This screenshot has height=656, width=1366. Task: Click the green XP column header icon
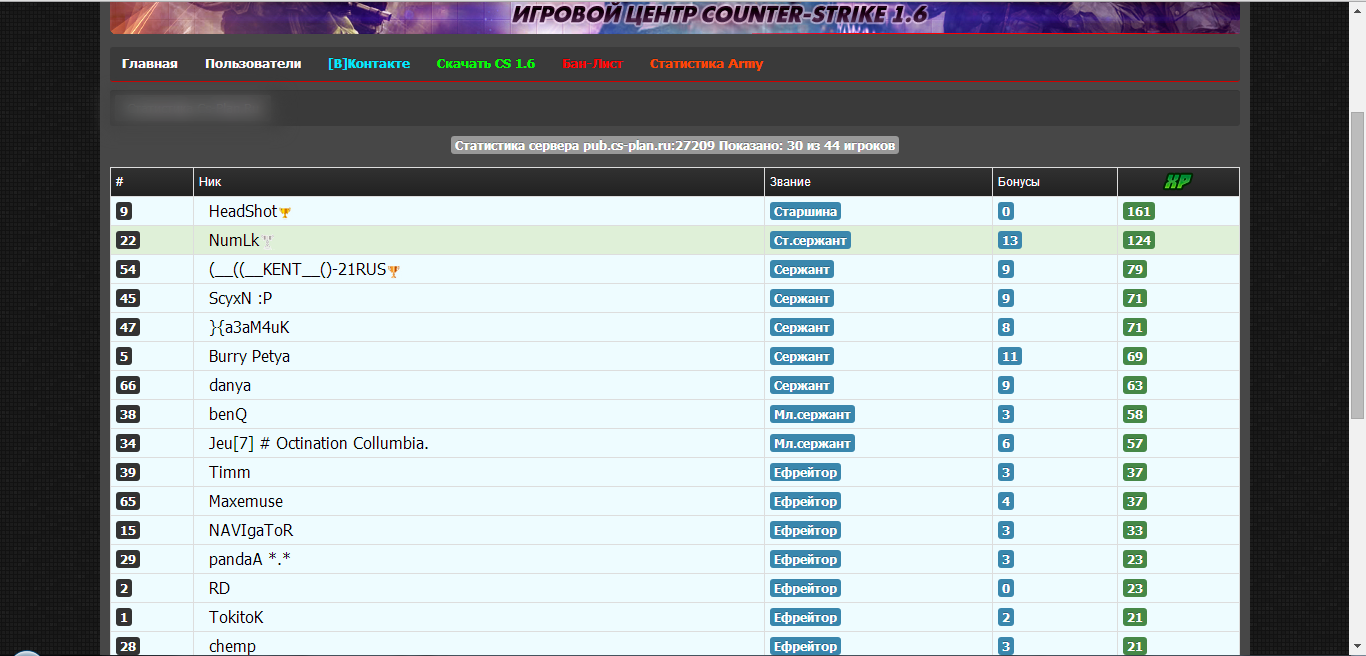pyautogui.click(x=1178, y=182)
